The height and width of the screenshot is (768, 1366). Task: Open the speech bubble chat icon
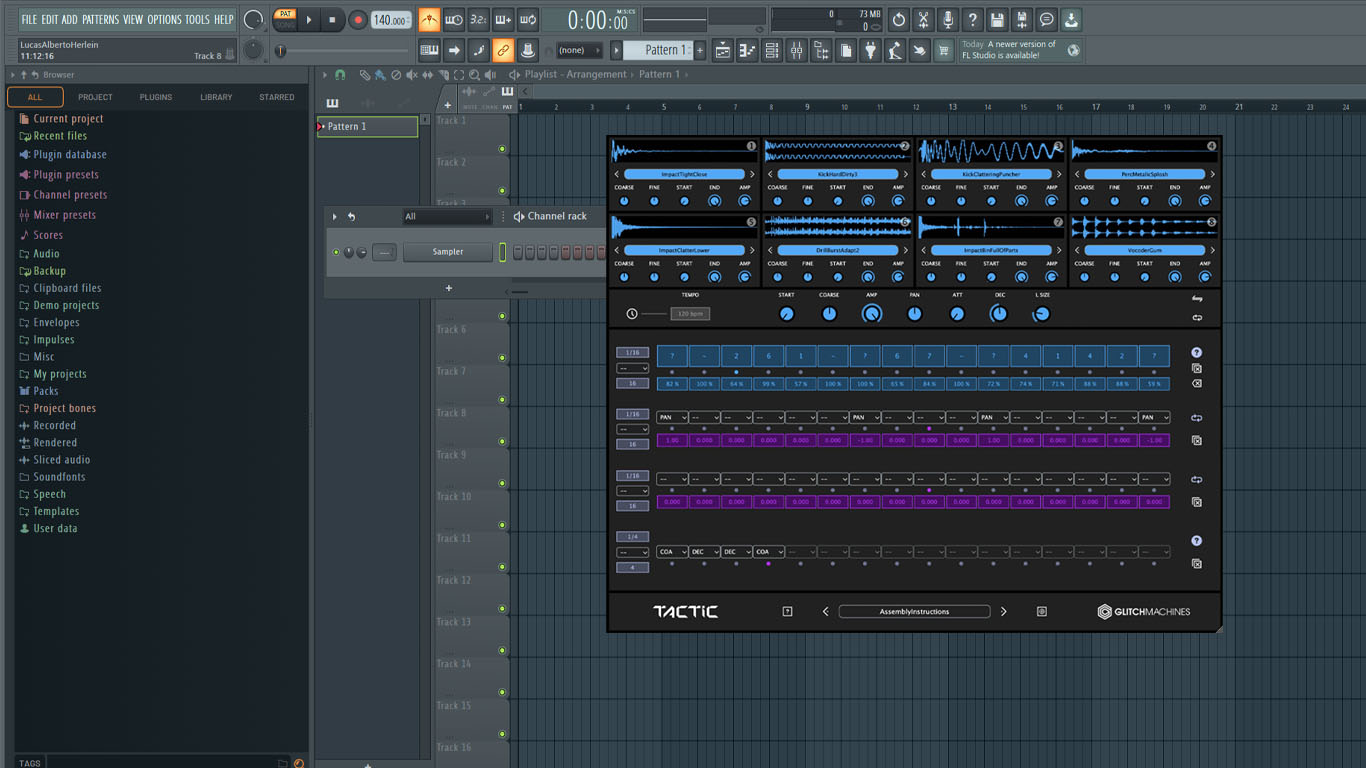1046,19
